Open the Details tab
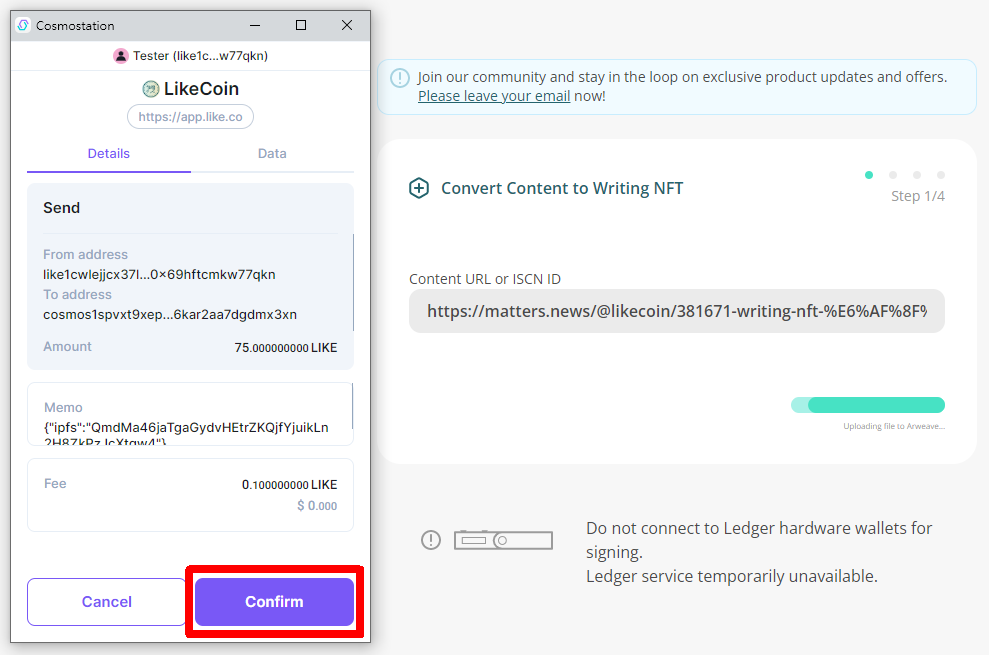This screenshot has width=989, height=655. pyautogui.click(x=109, y=154)
